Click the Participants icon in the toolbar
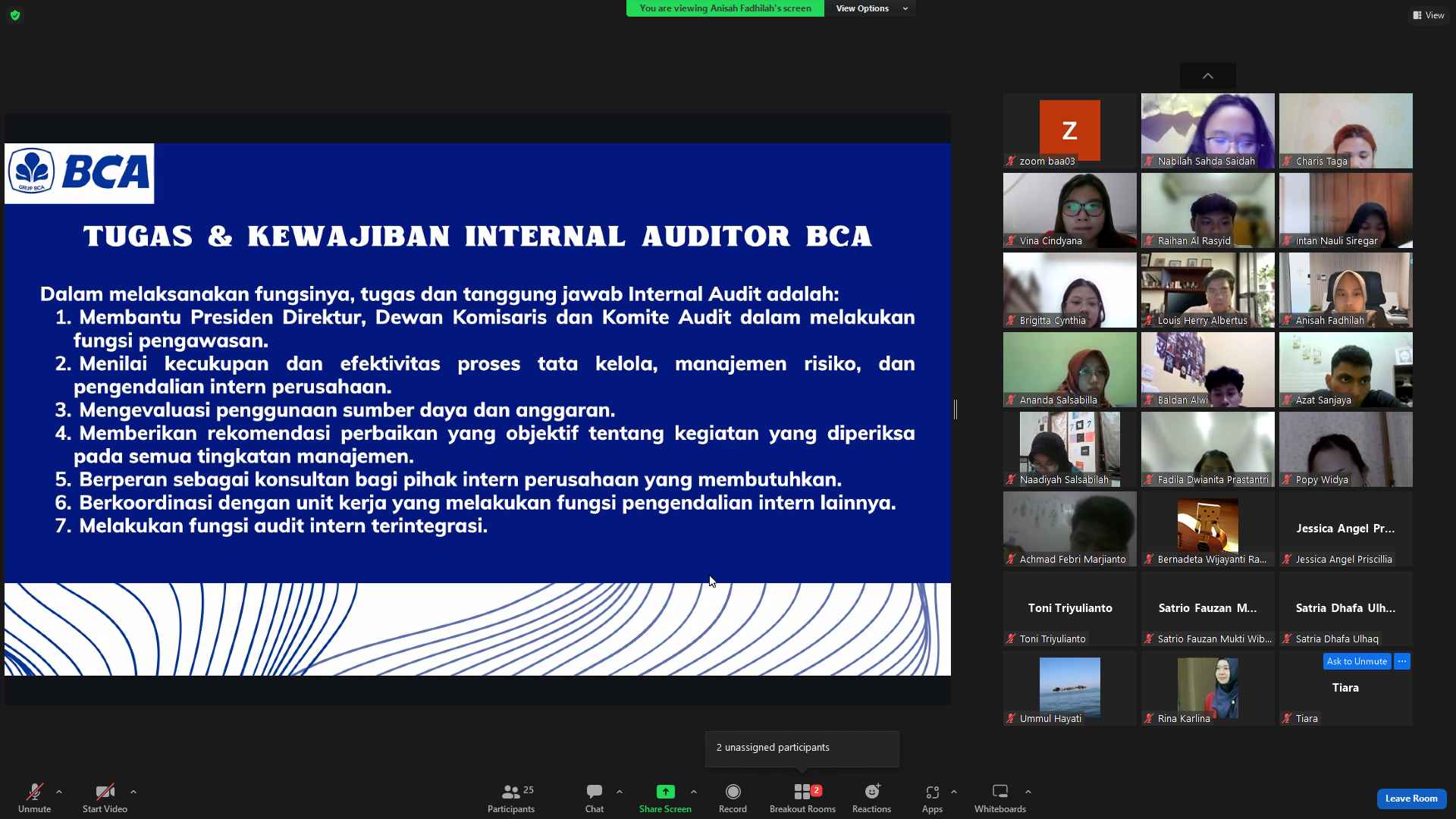Viewport: 1456px width, 819px height. pos(511,792)
